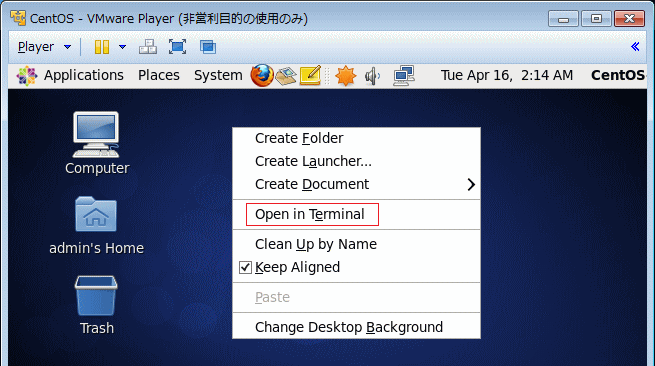Minimize the VMware Player window
Image resolution: width=655 pixels, height=366 pixels.
coord(563,19)
